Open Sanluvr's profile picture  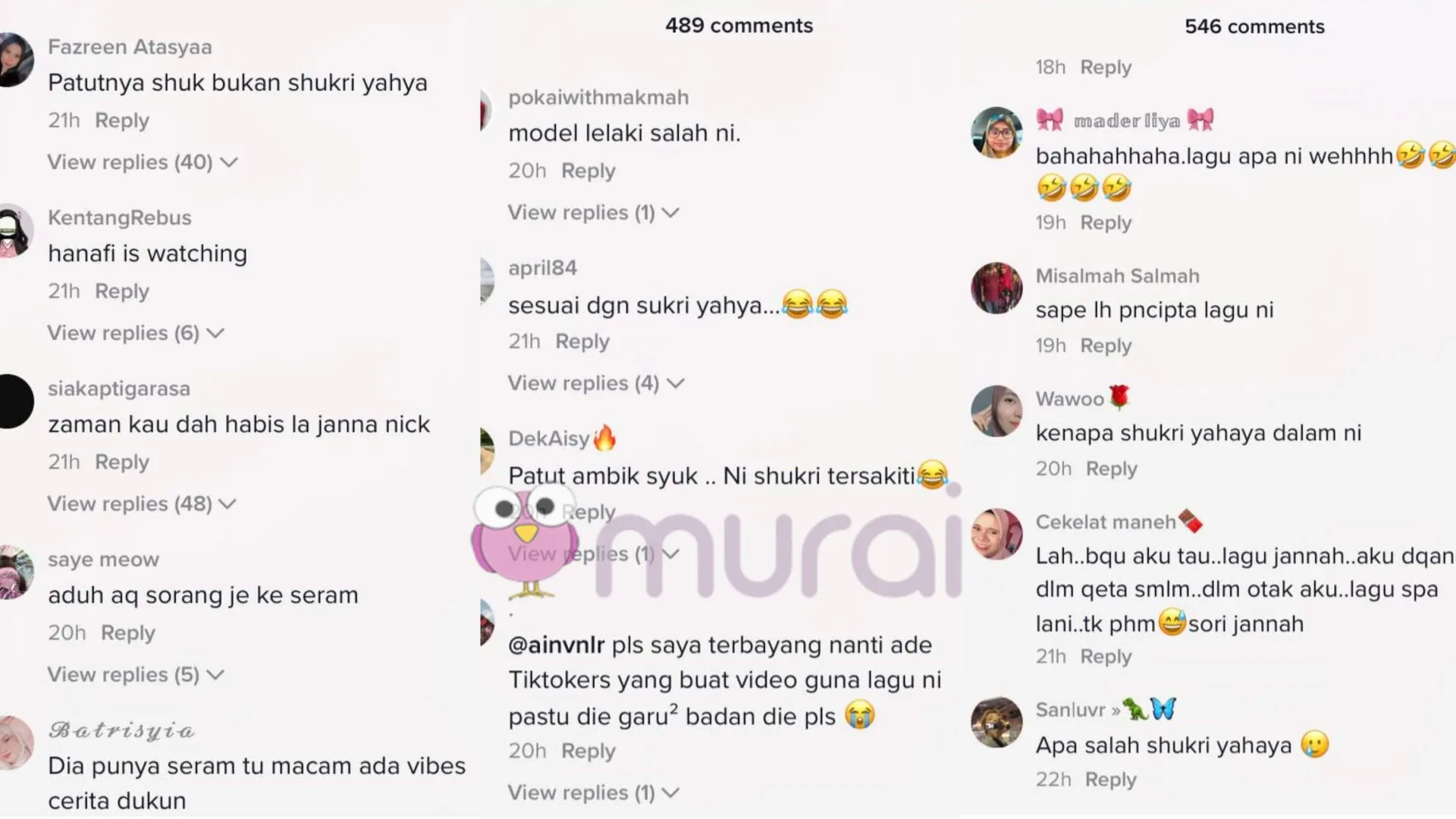pos(996,722)
